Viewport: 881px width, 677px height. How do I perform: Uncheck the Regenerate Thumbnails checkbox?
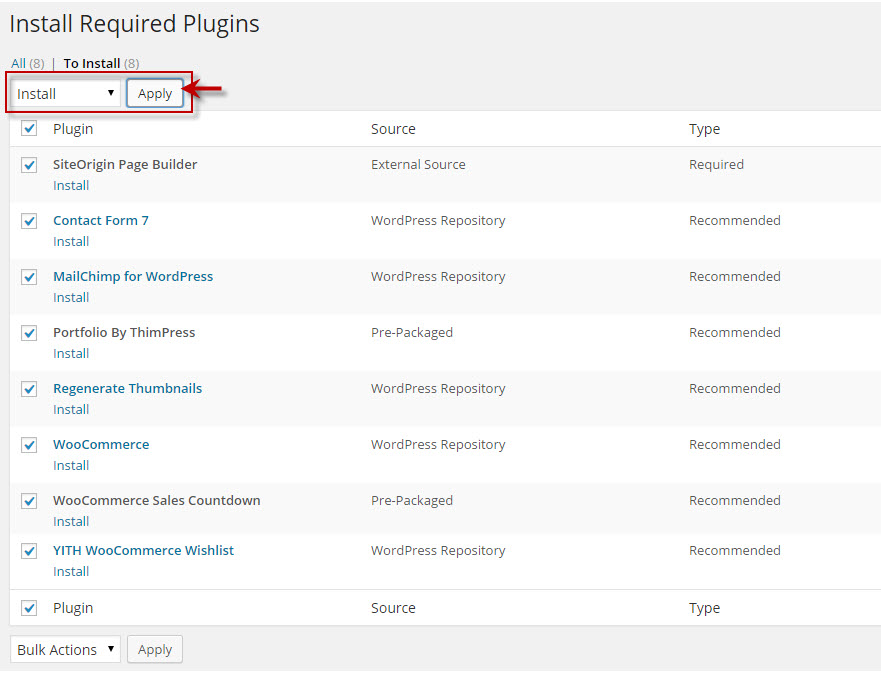(x=29, y=389)
